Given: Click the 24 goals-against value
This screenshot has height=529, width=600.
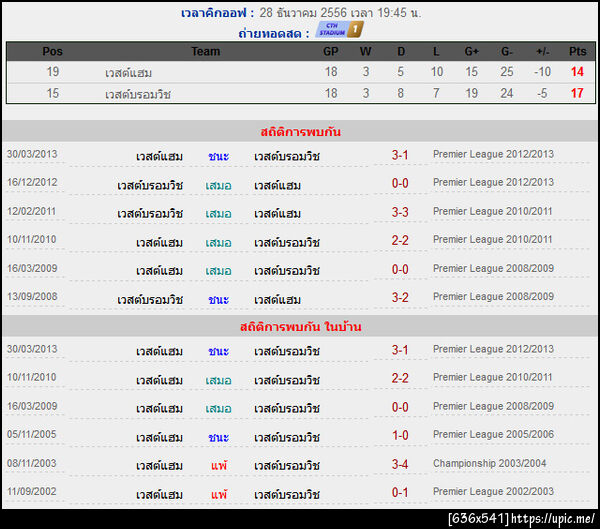Looking at the screenshot, I should pyautogui.click(x=507, y=93).
